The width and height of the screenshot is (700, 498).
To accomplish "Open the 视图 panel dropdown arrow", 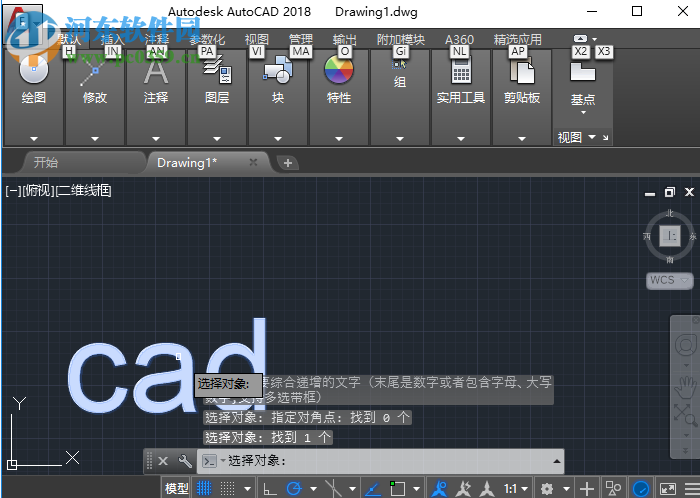I will [x=592, y=137].
